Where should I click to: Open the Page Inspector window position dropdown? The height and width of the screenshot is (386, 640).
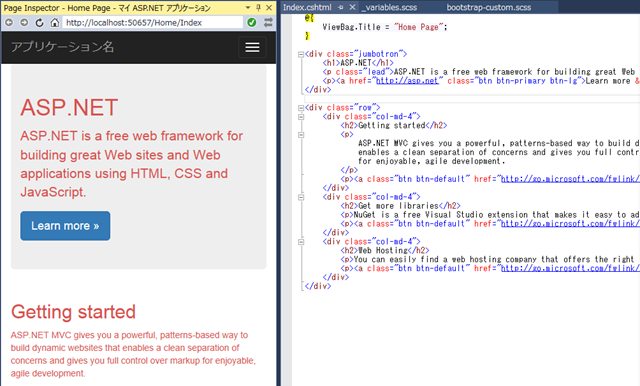pos(247,8)
